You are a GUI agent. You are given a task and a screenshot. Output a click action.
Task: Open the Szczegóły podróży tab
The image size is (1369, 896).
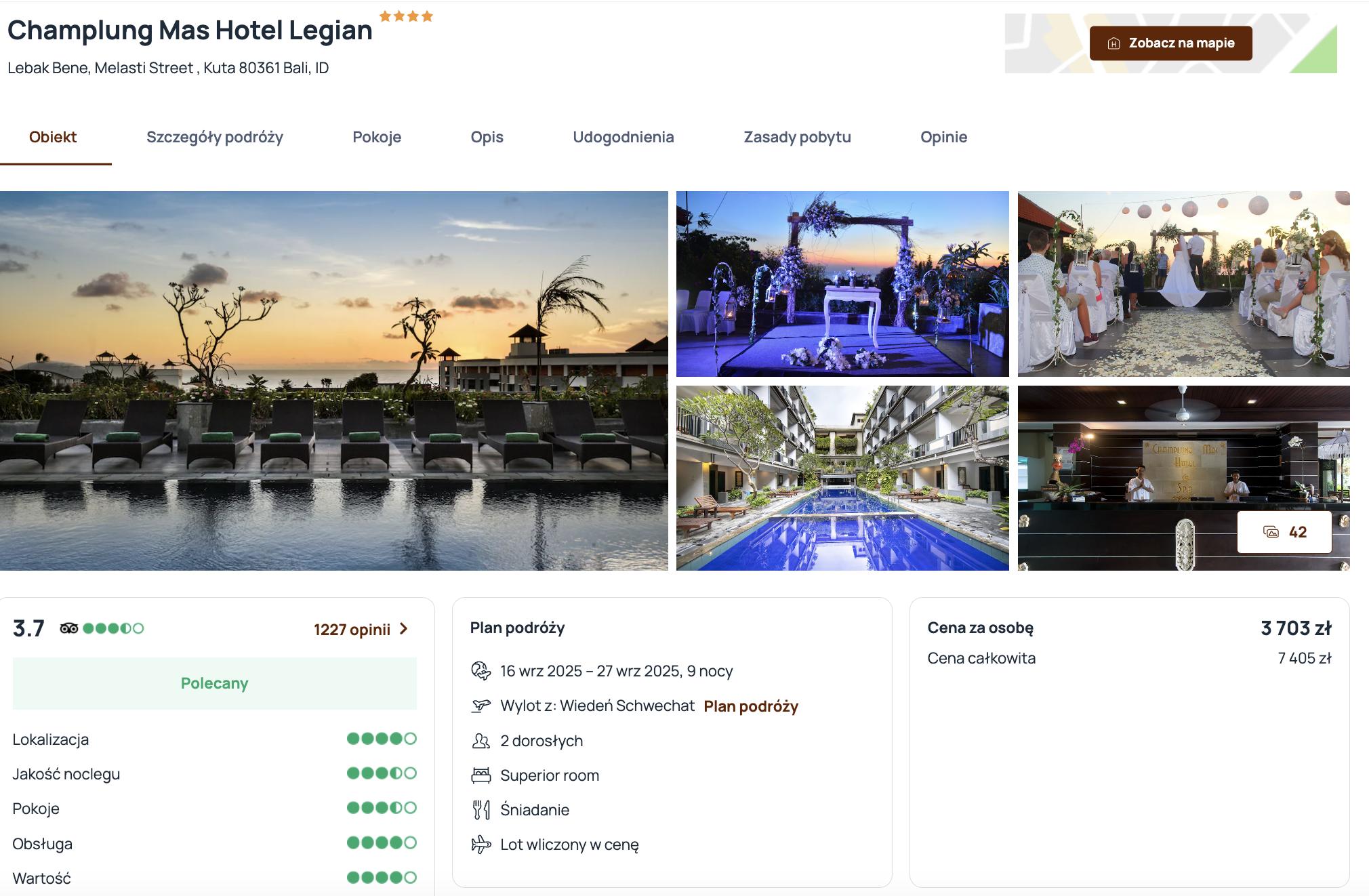[x=215, y=137]
